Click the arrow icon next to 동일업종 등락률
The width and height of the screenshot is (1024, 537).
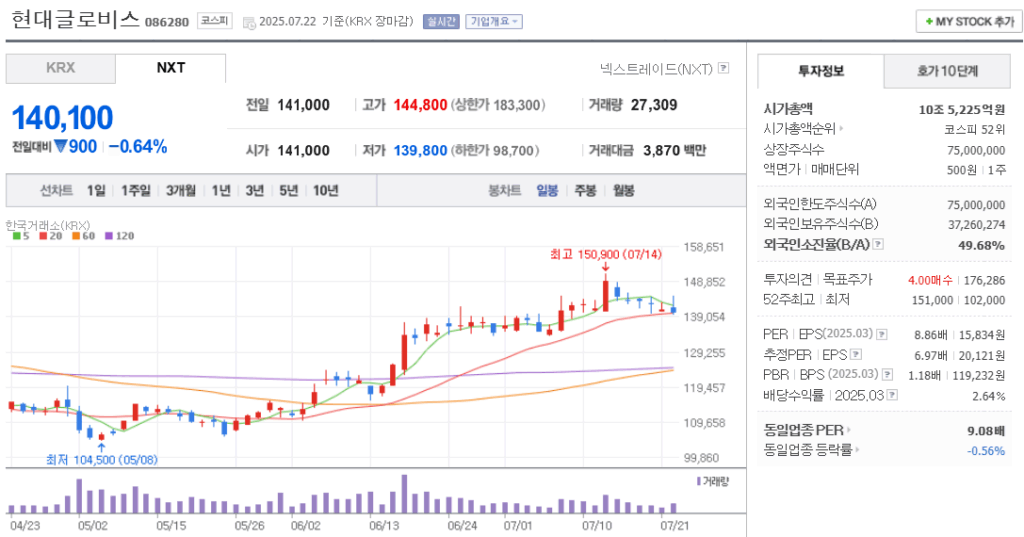[857, 449]
